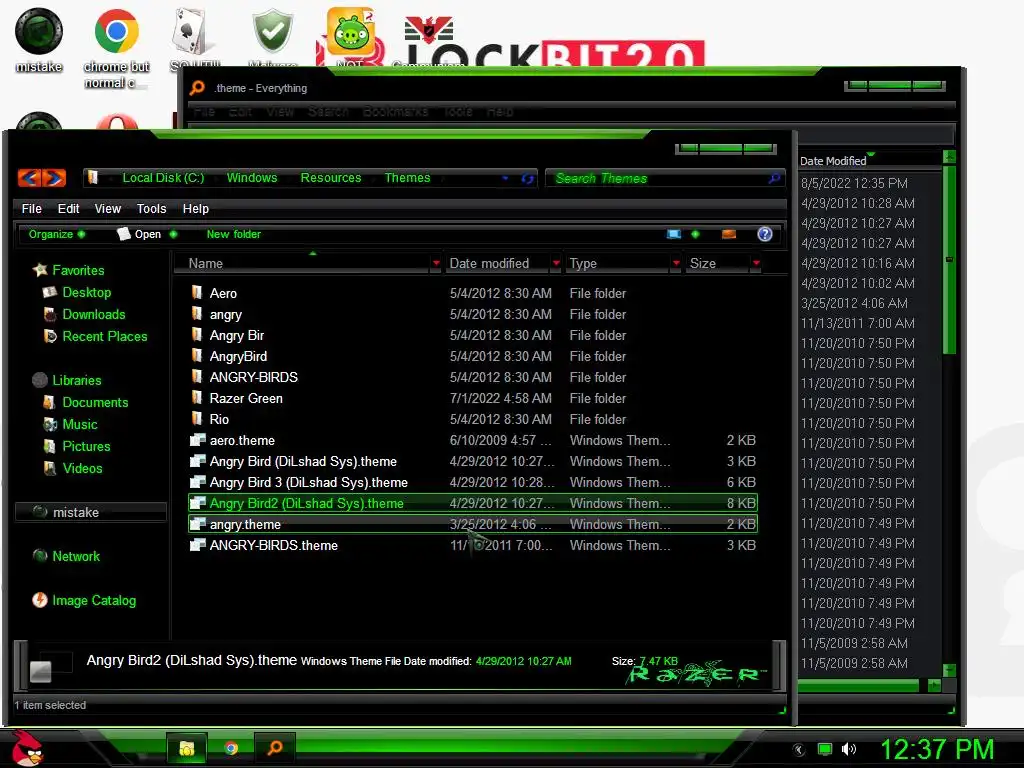Screen dimensions: 1024x768
Task: Open the Help menu
Action: 196,209
